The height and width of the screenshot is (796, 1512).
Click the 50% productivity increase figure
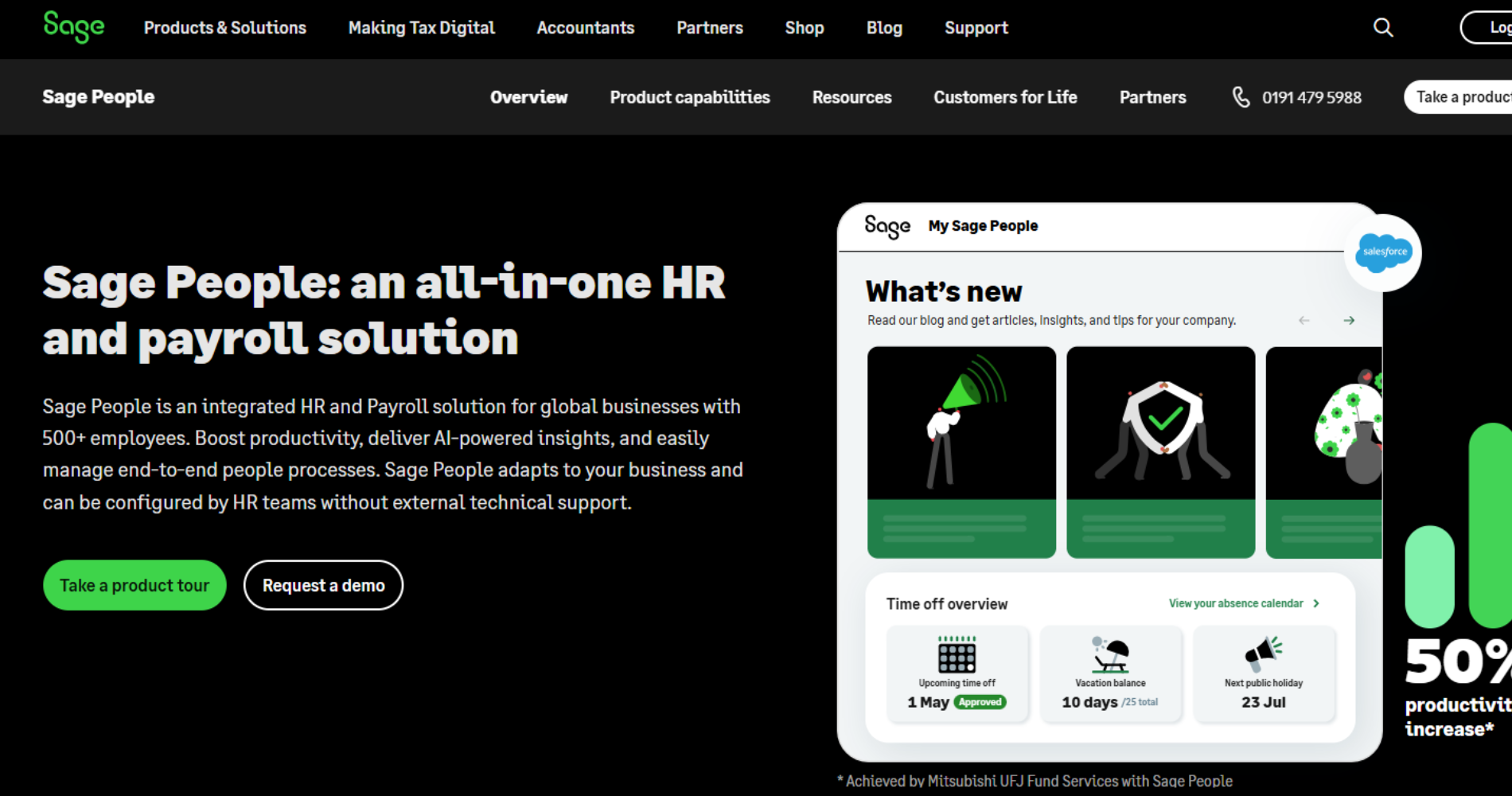1458,686
